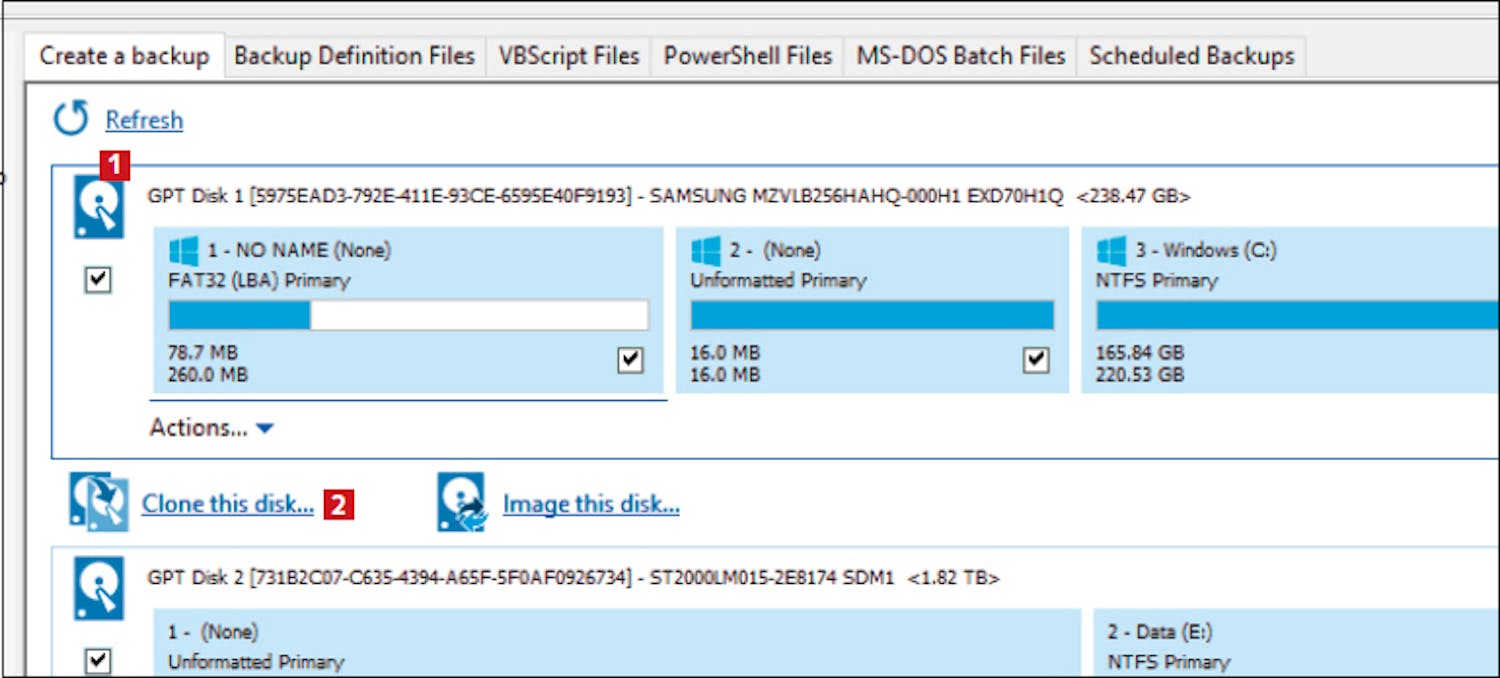This screenshot has width=1500, height=678.
Task: Switch to the Backup Definition Files tab
Action: click(x=354, y=56)
